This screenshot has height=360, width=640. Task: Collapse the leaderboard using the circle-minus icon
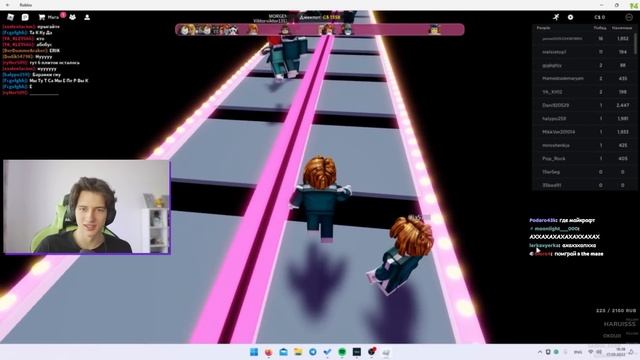click(x=629, y=17)
